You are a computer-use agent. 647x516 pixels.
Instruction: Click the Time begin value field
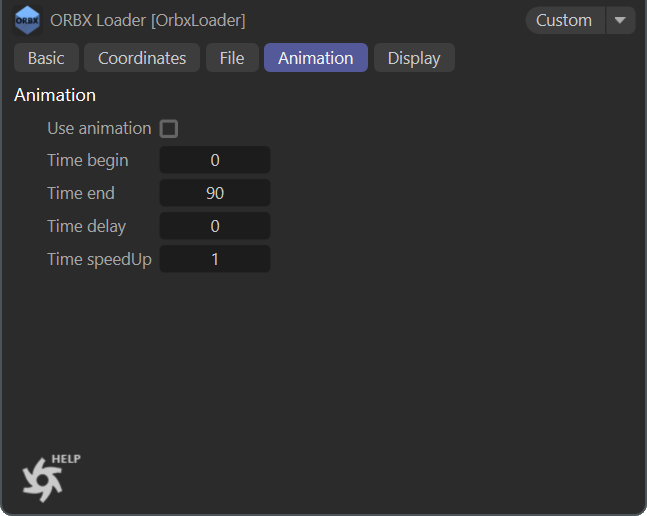coord(215,160)
